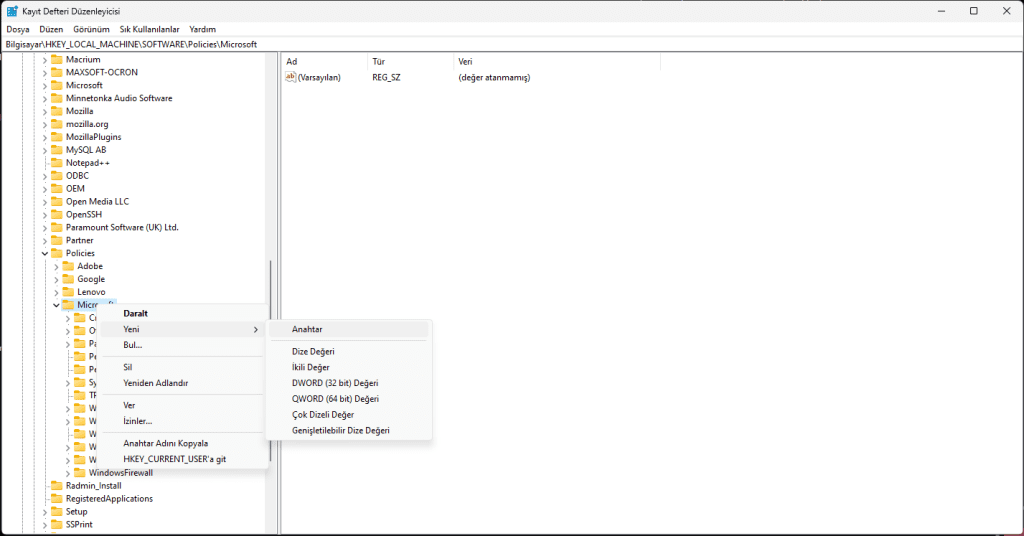Open the Düzen menu
The image size is (1024, 536).
click(51, 29)
